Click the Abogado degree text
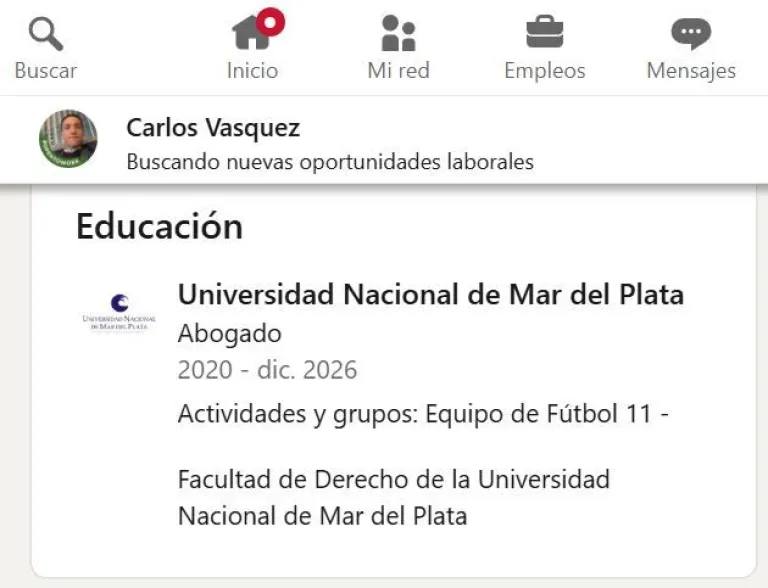768x588 pixels. pyautogui.click(x=229, y=333)
